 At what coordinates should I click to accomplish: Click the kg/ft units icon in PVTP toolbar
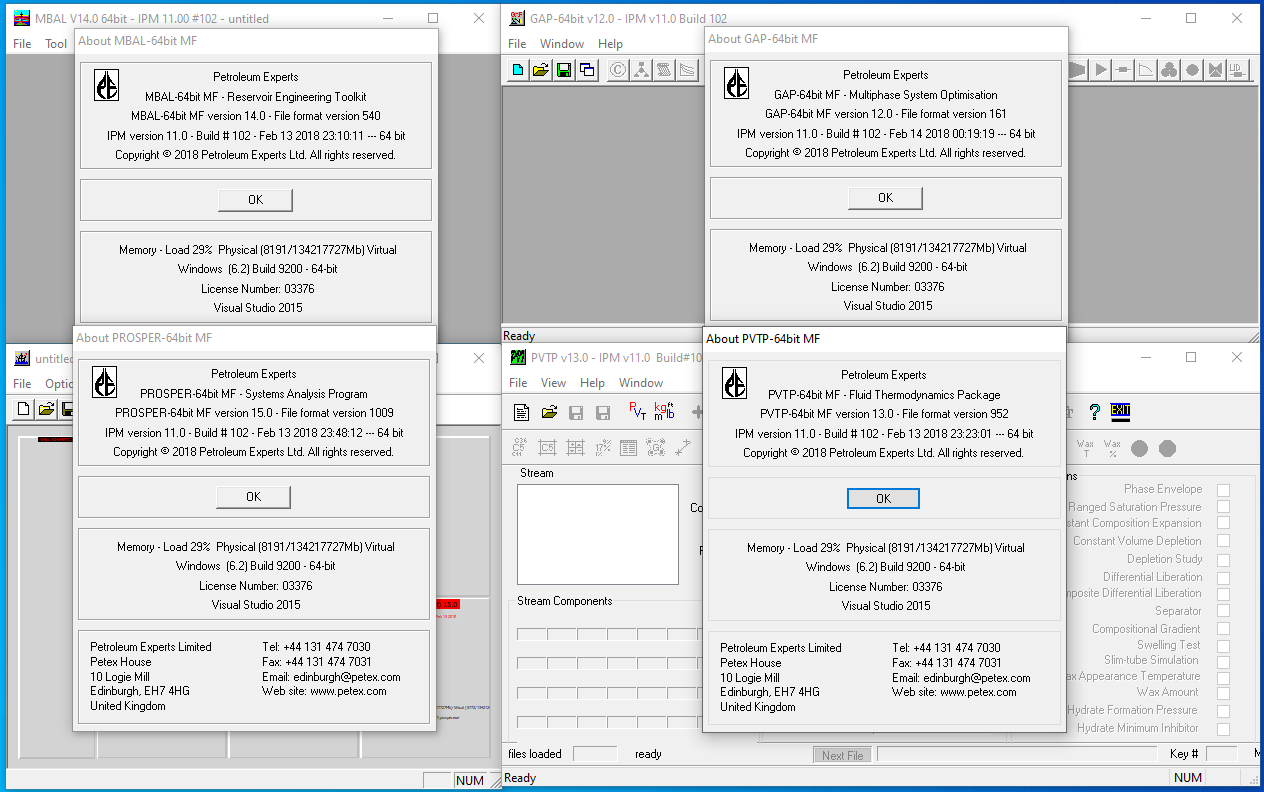pos(664,411)
